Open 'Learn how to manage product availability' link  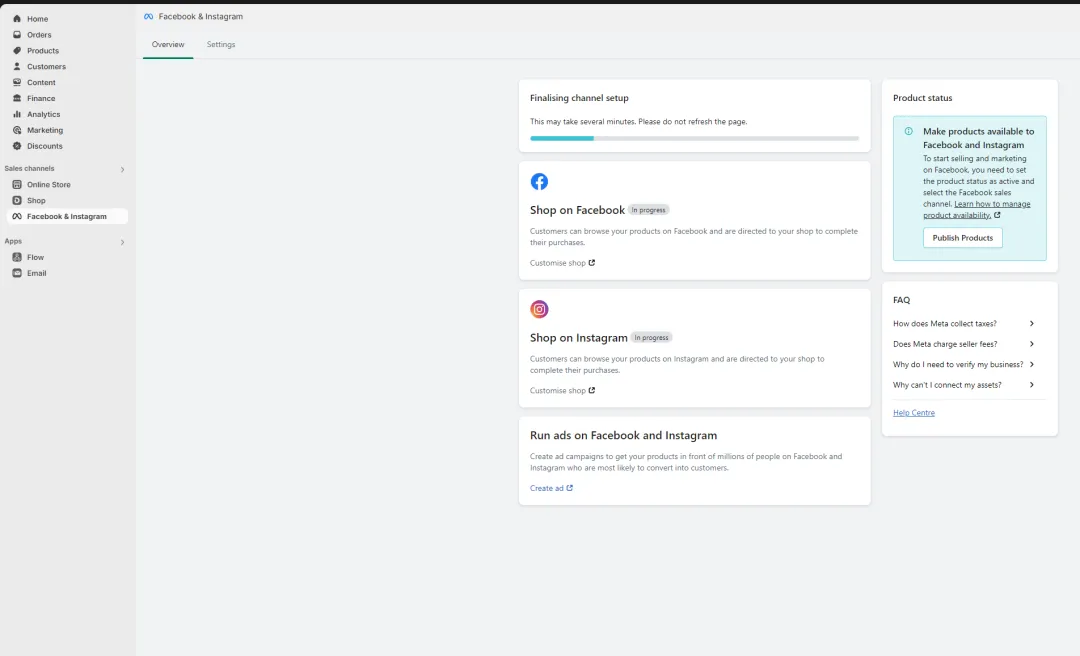(977, 209)
